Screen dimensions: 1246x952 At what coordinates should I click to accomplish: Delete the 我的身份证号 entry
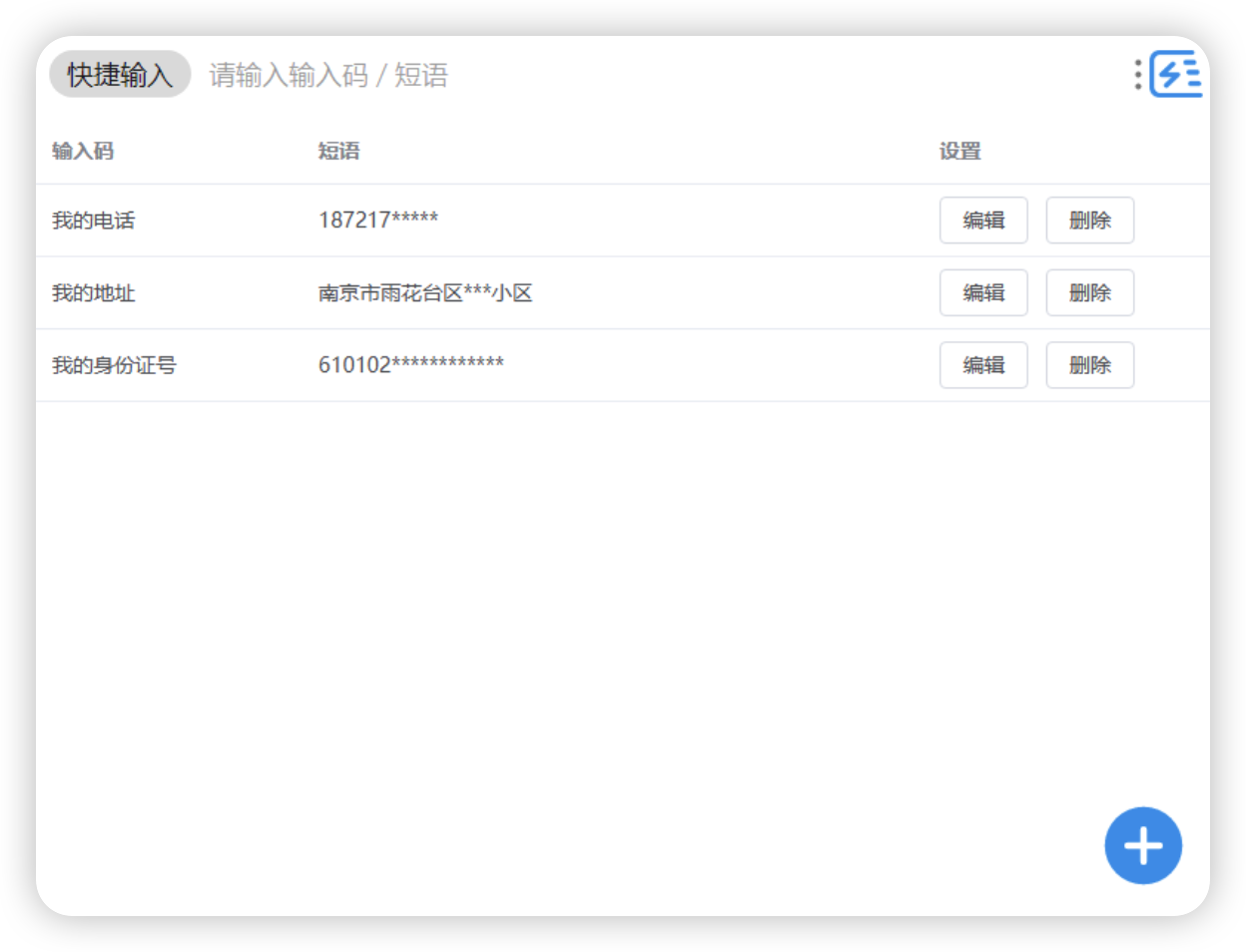pyautogui.click(x=1089, y=365)
